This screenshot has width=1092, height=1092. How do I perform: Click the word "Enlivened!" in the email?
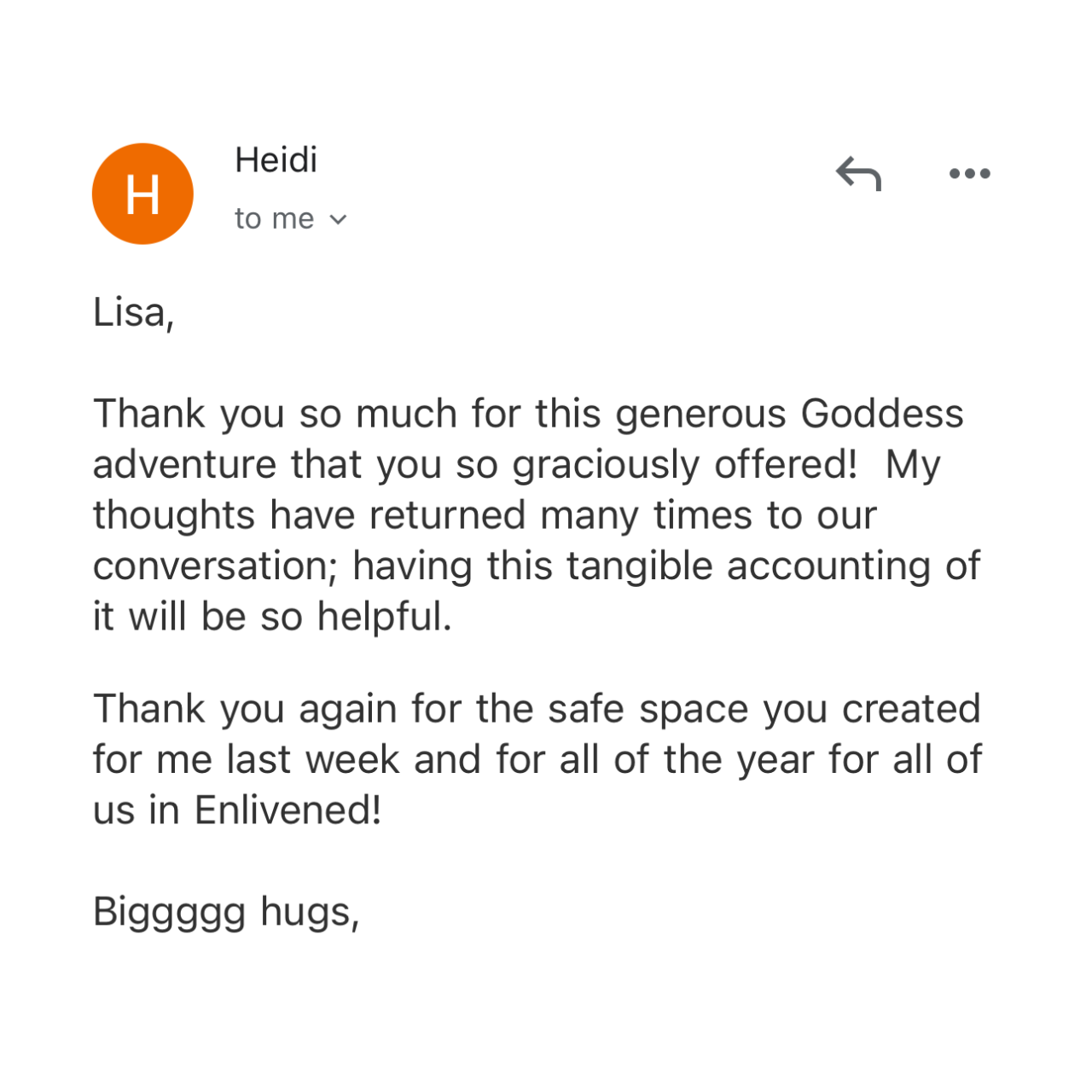coord(288,810)
